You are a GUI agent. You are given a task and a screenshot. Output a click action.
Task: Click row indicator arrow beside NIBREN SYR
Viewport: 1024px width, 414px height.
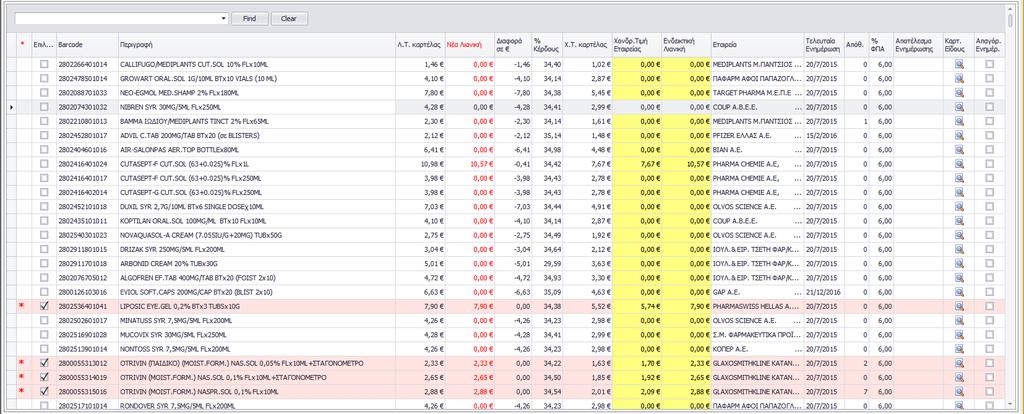[11, 107]
